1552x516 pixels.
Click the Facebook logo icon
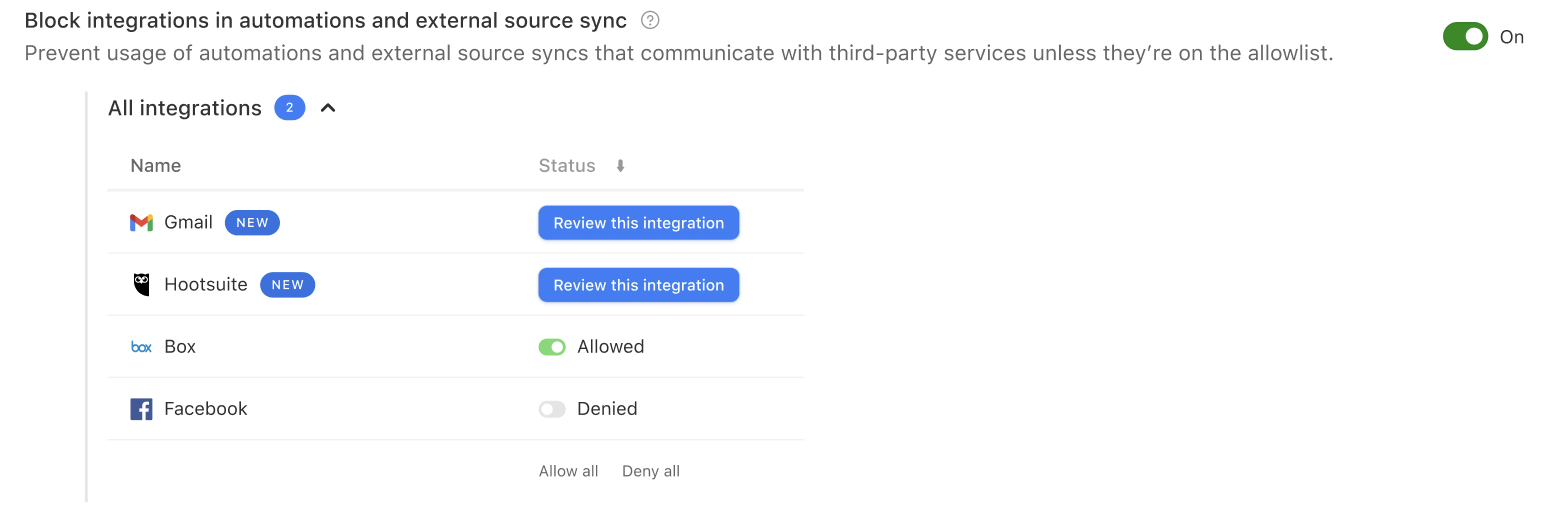[141, 409]
